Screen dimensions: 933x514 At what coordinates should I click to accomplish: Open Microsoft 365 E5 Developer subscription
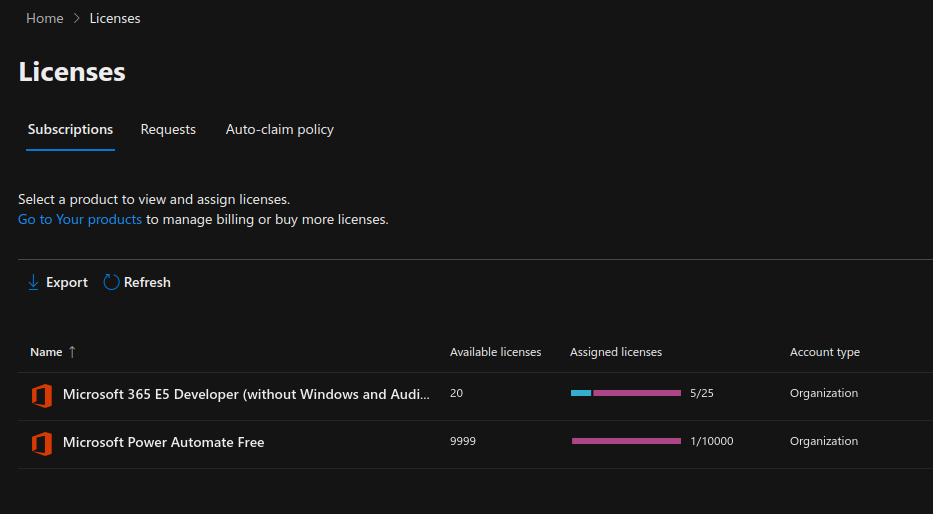click(x=246, y=394)
